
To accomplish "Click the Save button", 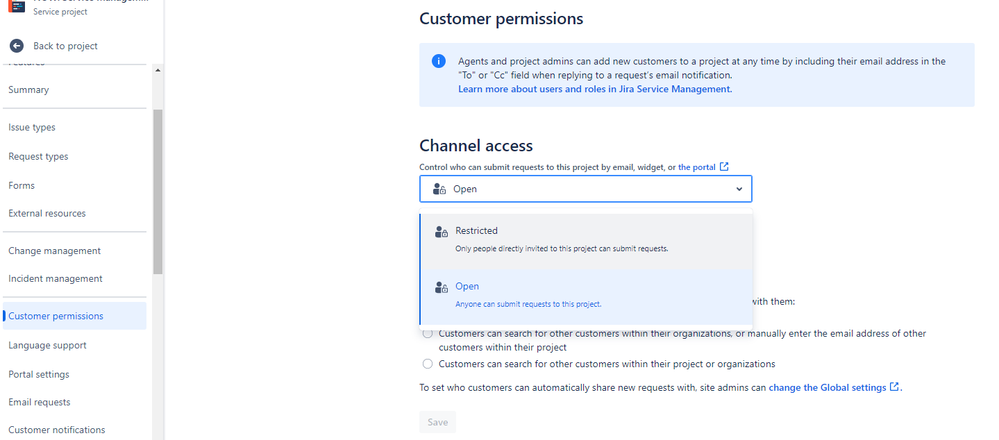I will coord(438,422).
